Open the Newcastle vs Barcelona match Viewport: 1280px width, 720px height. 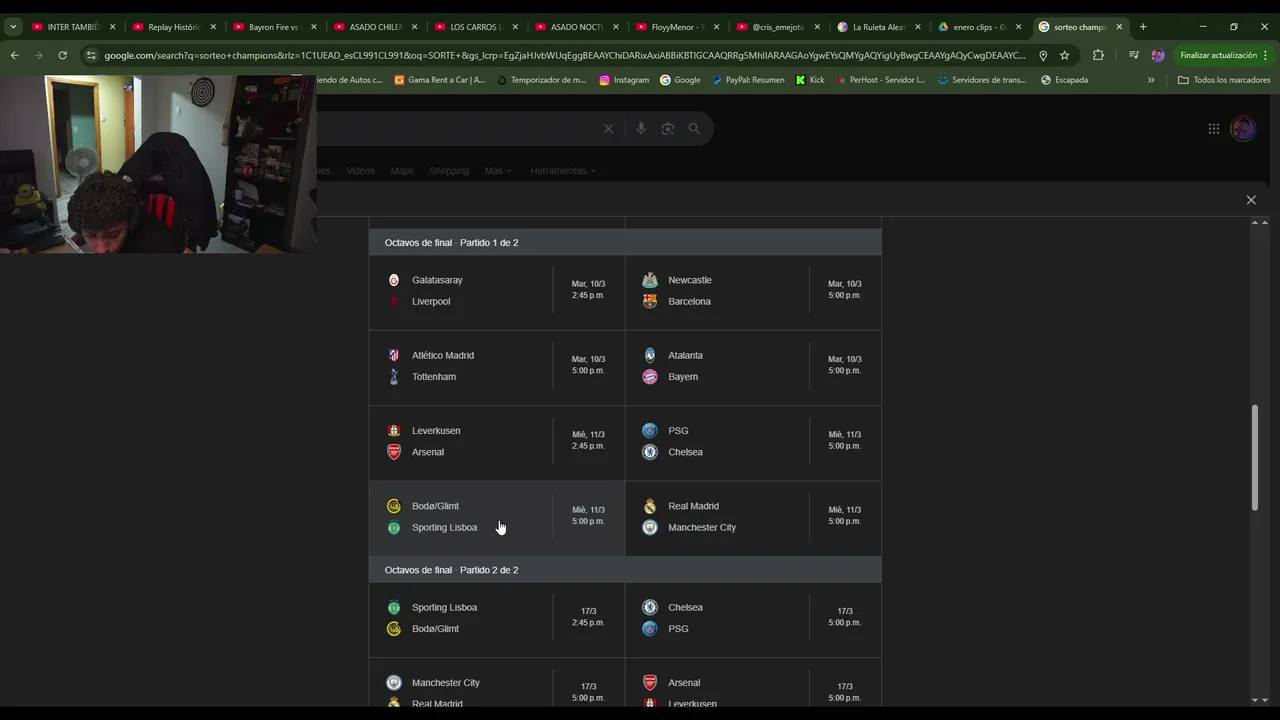pos(753,291)
